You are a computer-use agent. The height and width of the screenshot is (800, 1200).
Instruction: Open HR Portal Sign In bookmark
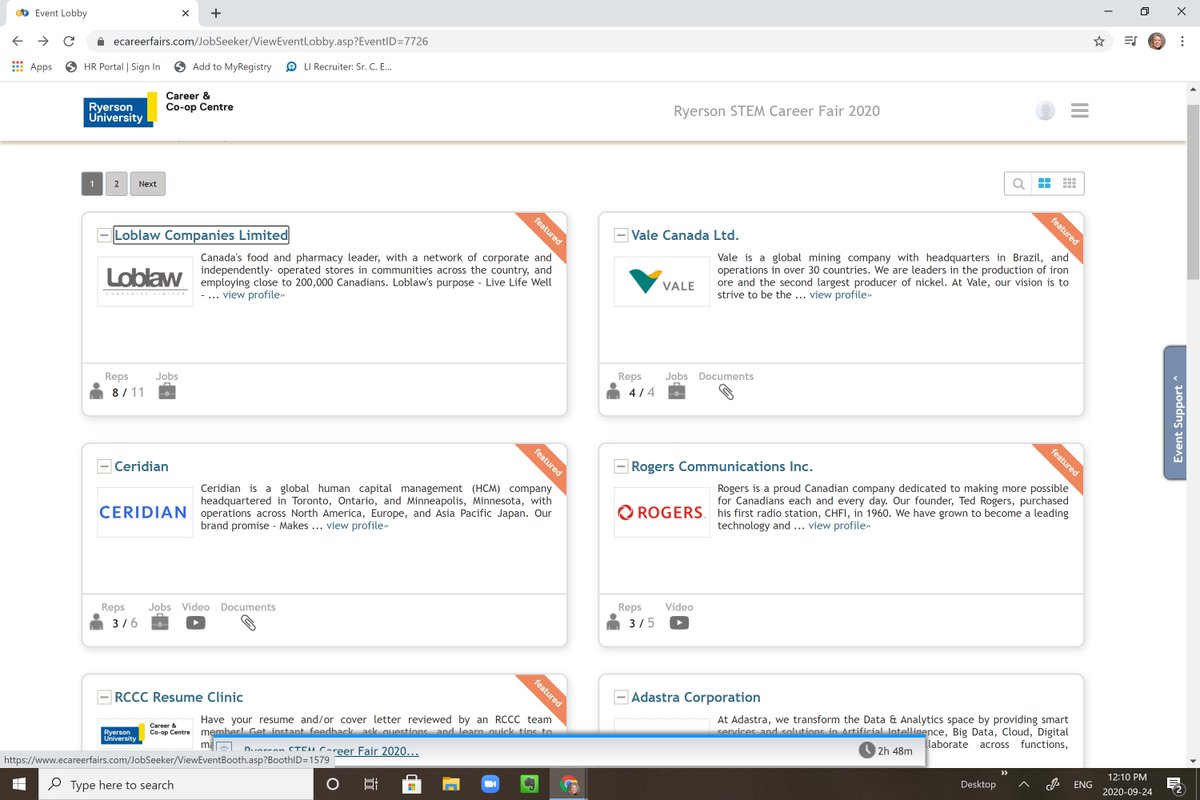[x=112, y=67]
